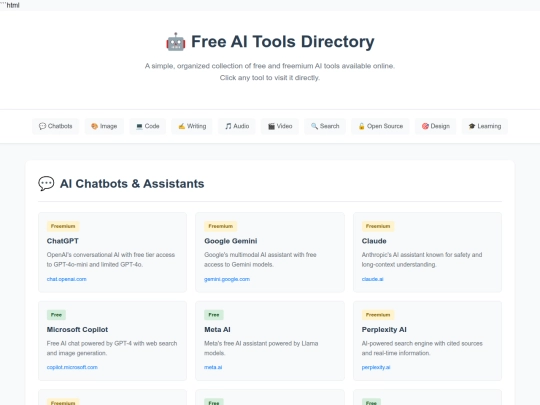Click the AI Chatbots & Assistants heading
The width and height of the screenshot is (540, 405).
132,184
